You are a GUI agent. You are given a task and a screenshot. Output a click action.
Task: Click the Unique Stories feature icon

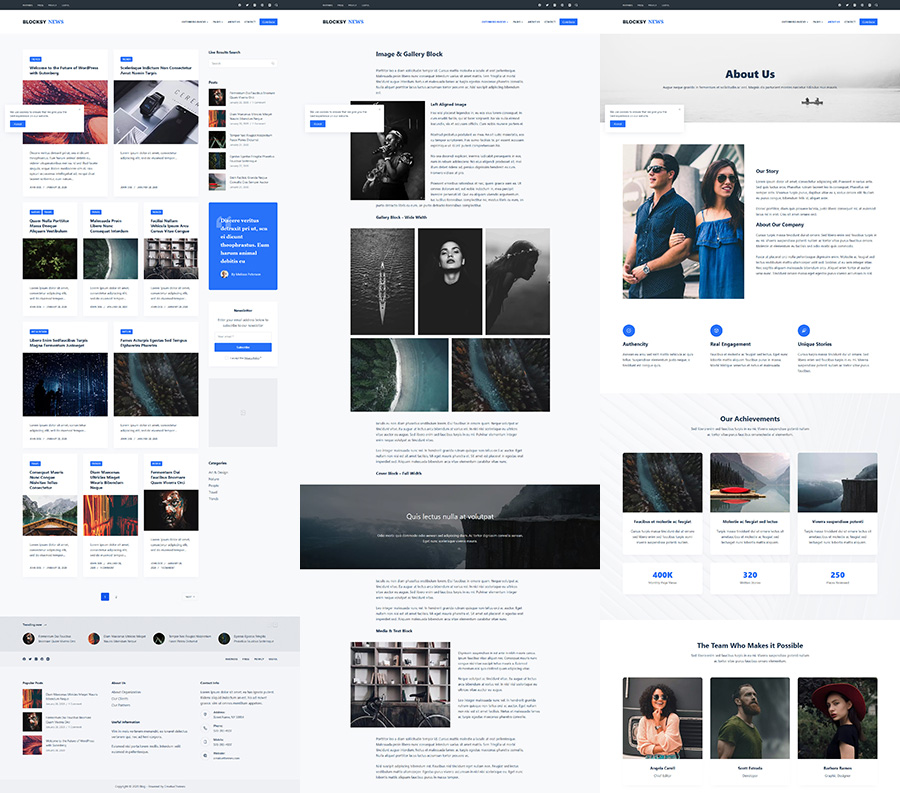(803, 330)
